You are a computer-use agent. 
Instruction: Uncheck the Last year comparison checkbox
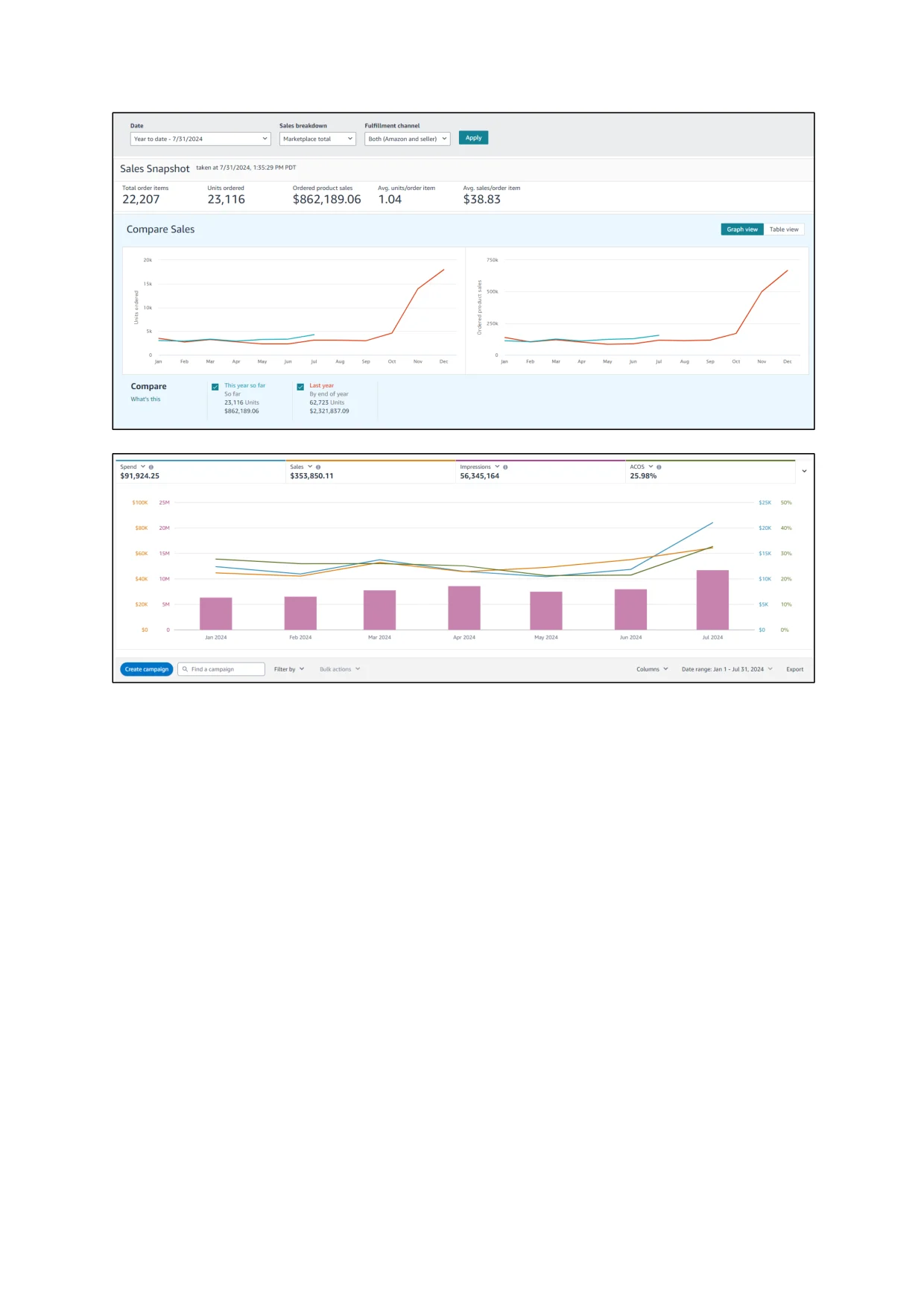point(300,387)
